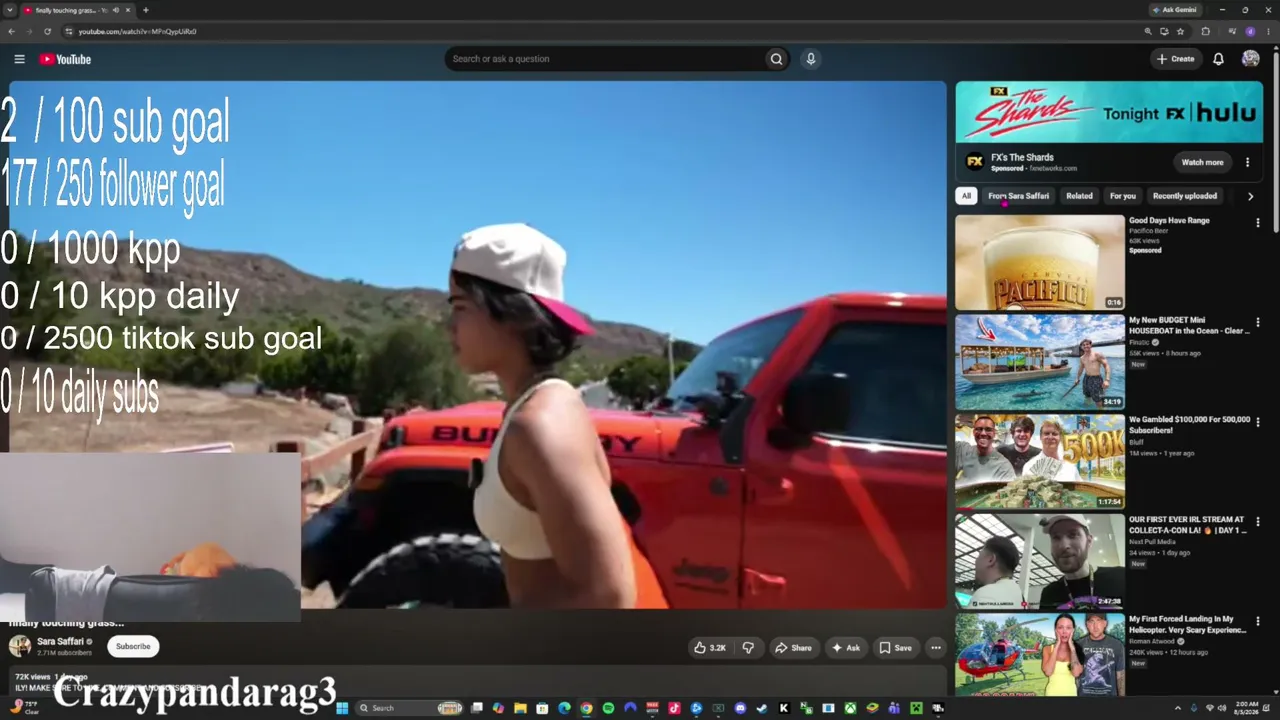This screenshot has width=1280, height=720.
Task: Switch to the 'finally touching grass' tab
Action: pyautogui.click(x=78, y=10)
